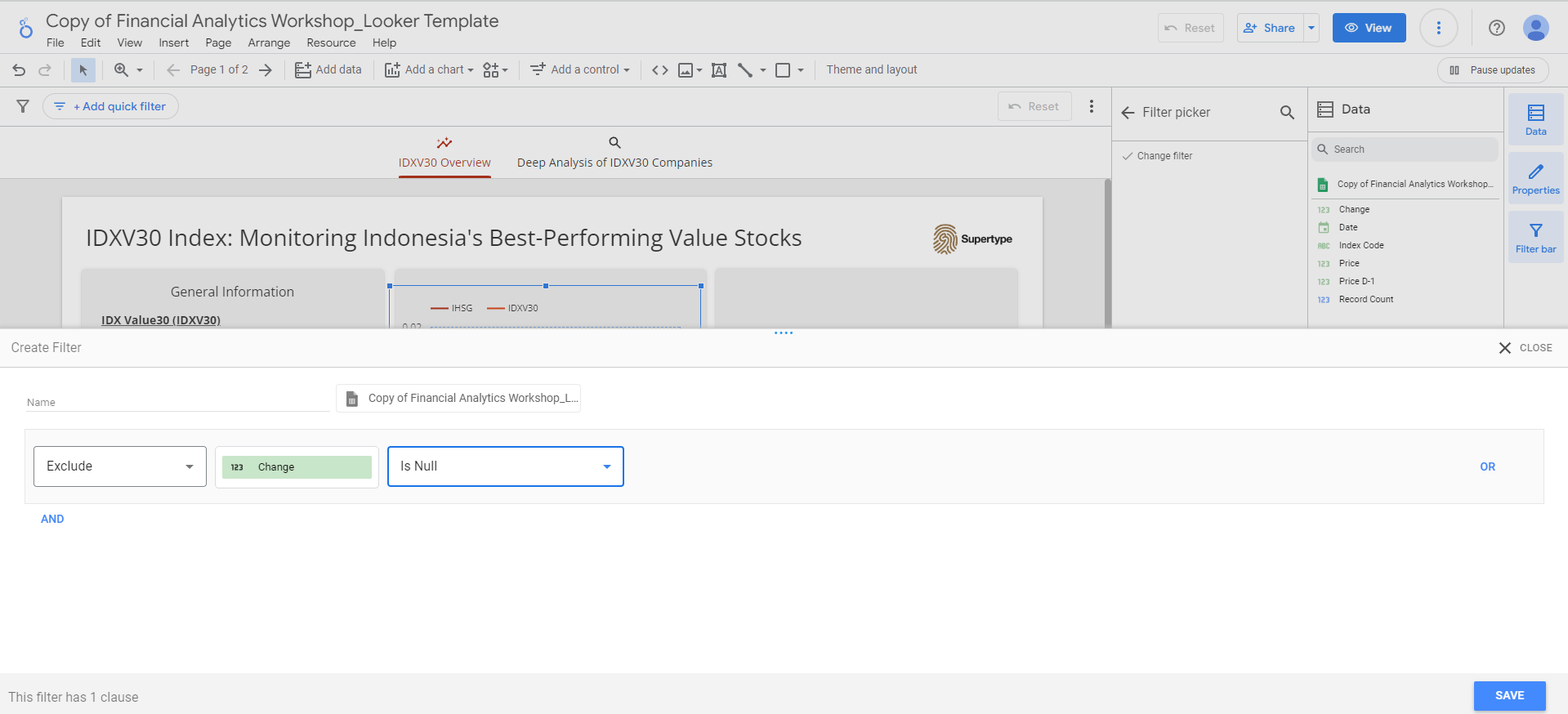Screen dimensions: 1568x714
Task: Select the rectangle shape tool
Action: point(783,70)
